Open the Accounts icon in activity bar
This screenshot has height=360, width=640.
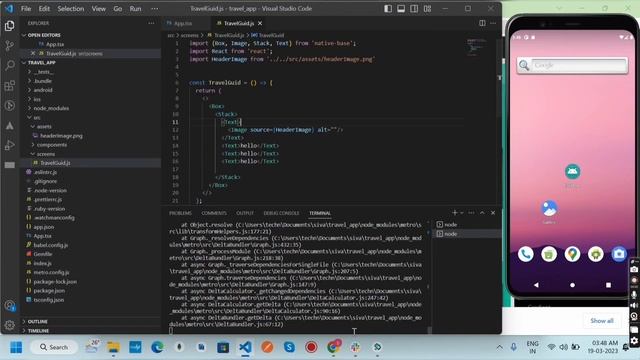(x=9, y=306)
